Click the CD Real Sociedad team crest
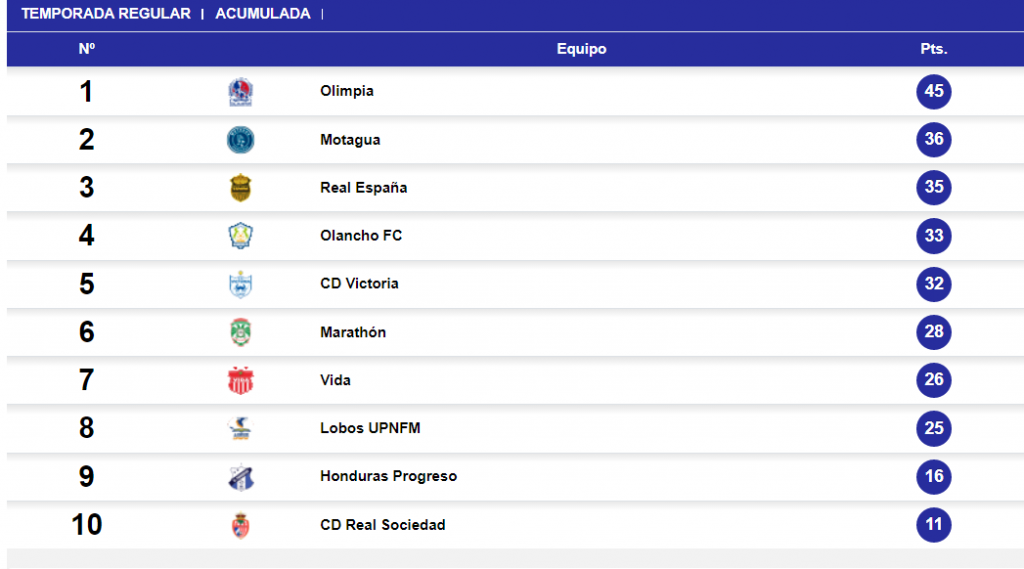The image size is (1024, 569). pos(240,525)
